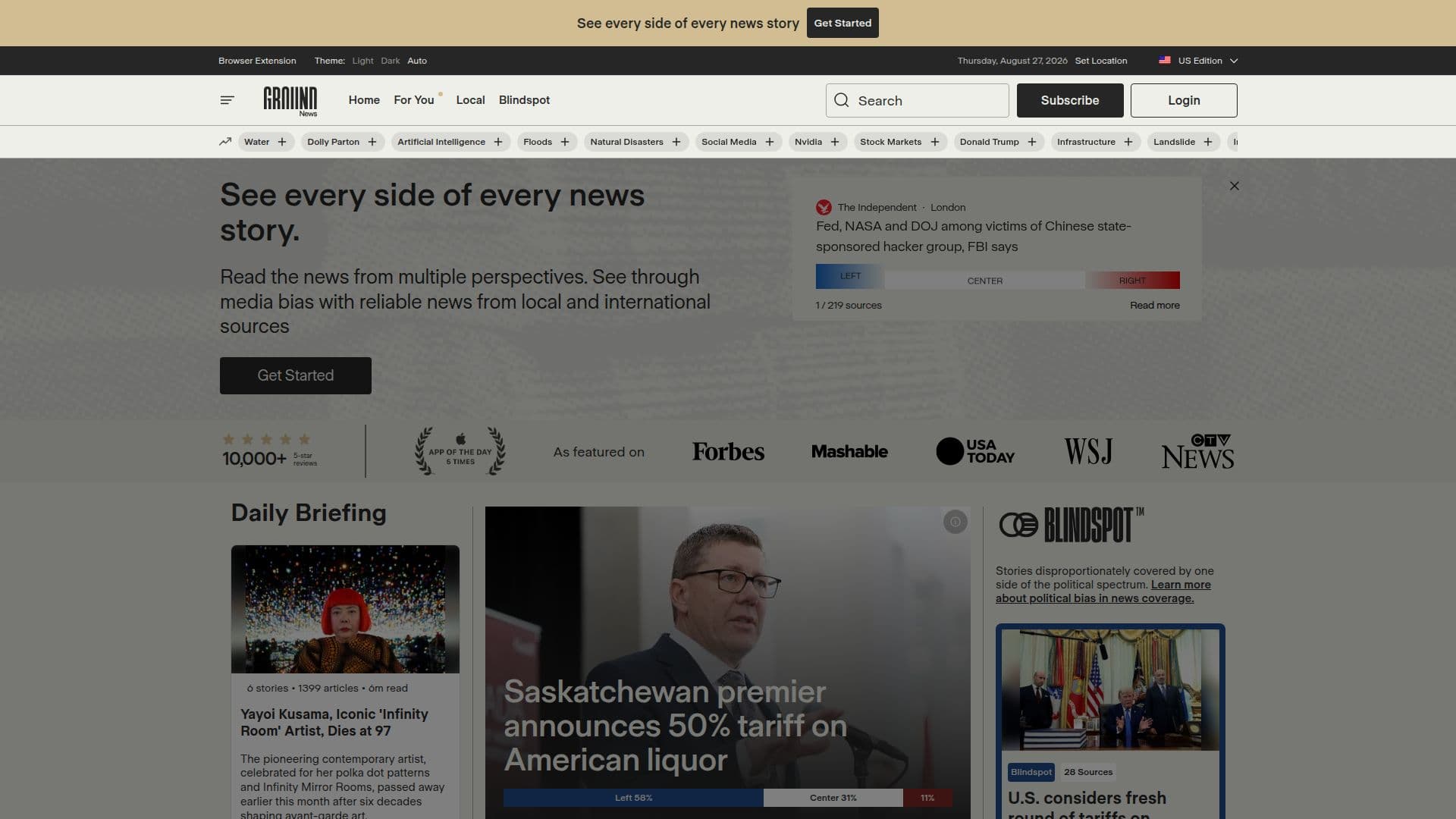Switch theme to Auto
This screenshot has height=819, width=1456.
coord(417,61)
